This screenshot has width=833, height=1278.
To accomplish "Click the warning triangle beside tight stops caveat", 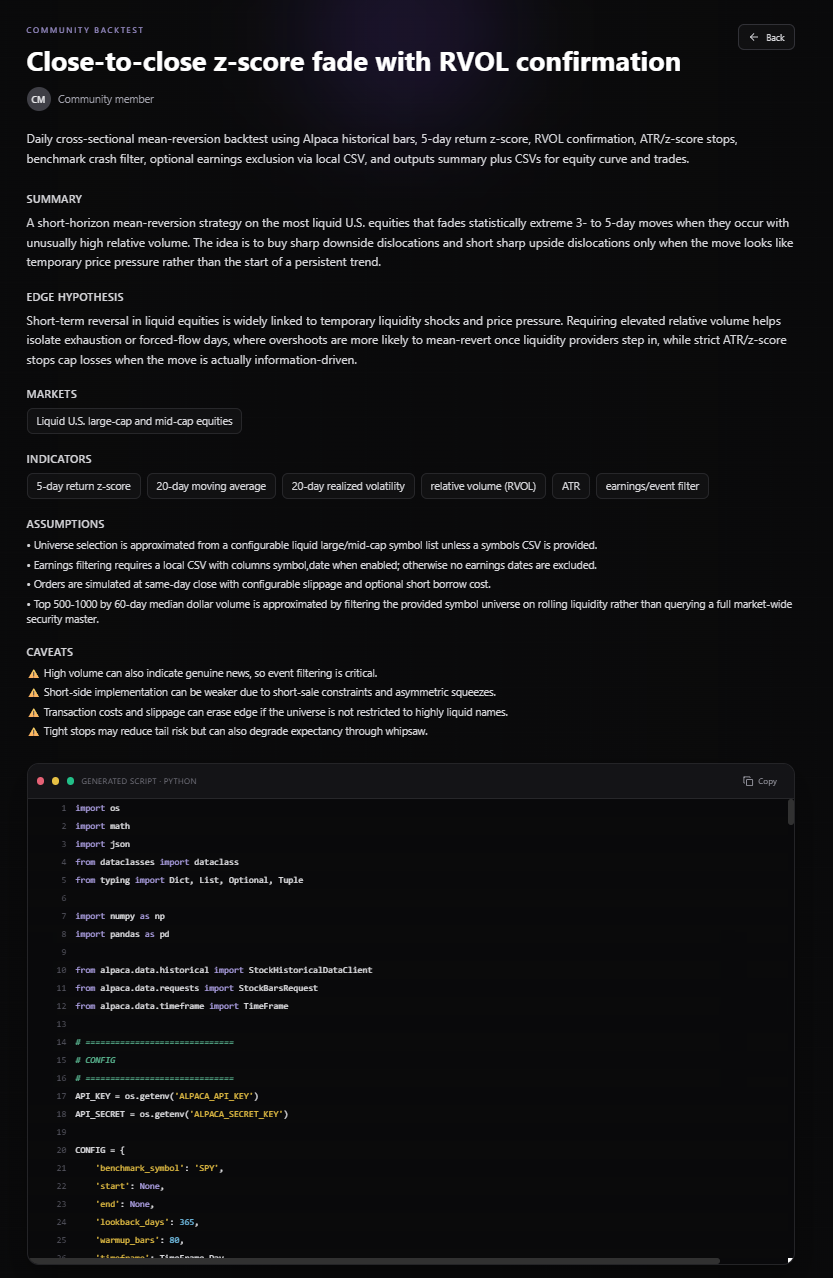I will click(33, 731).
